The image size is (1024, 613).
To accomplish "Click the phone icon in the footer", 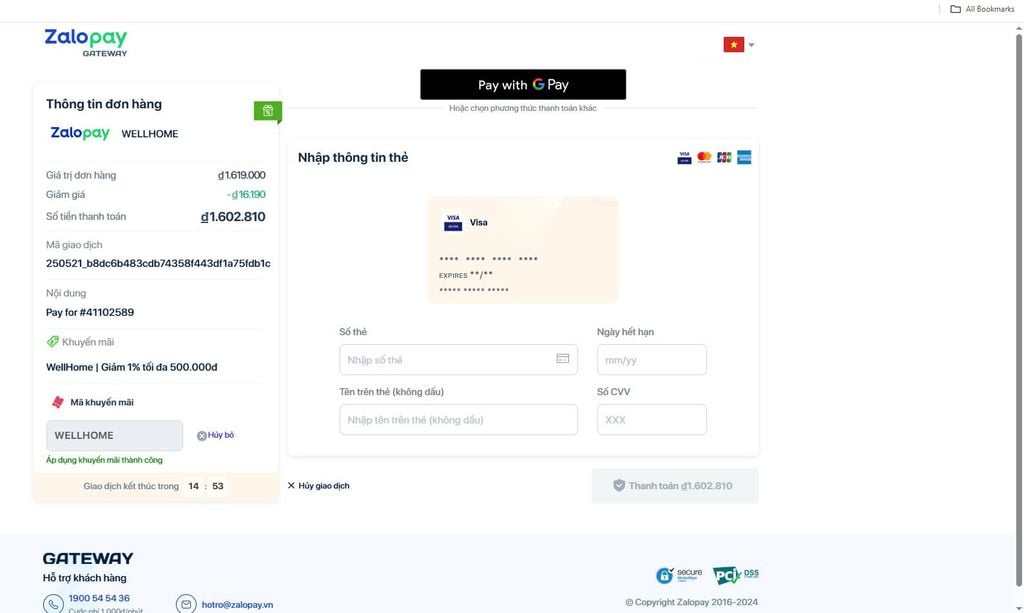I will click(54, 604).
